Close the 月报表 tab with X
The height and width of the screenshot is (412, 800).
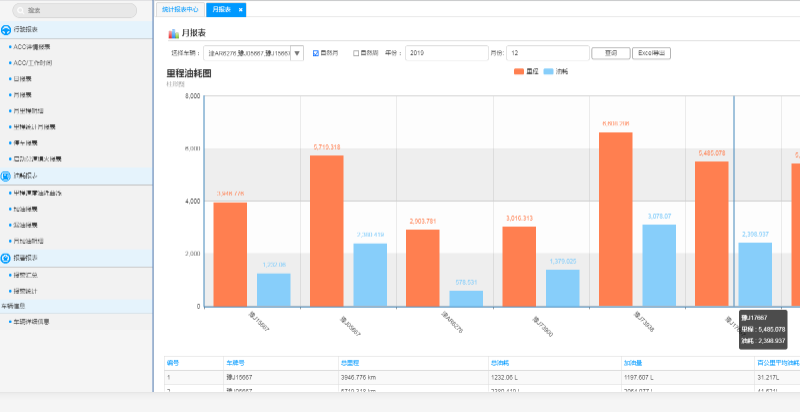[x=240, y=9]
